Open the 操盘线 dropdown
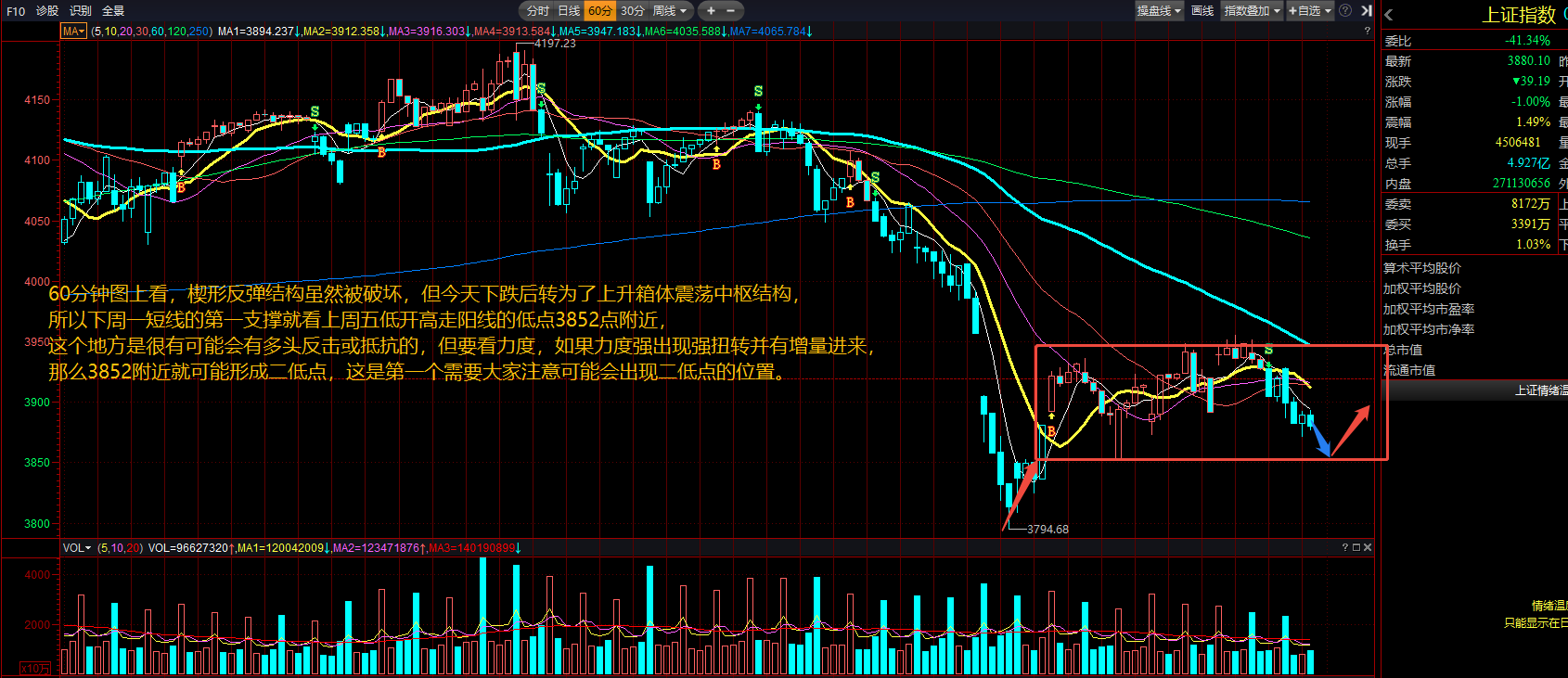 click(1159, 11)
